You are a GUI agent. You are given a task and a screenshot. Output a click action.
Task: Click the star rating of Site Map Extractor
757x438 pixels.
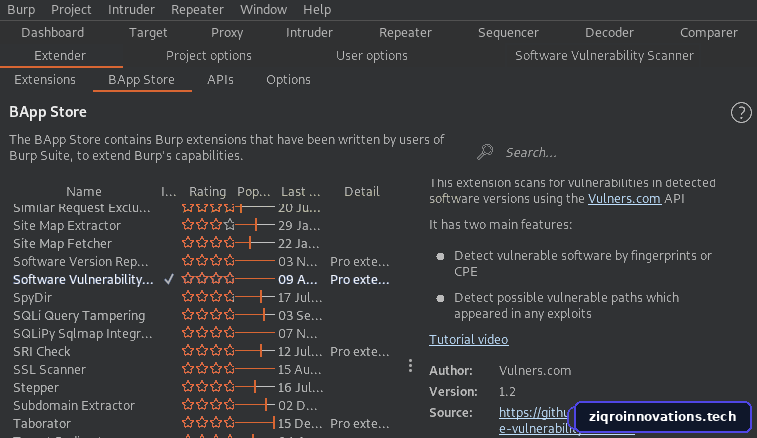[x=208, y=225]
